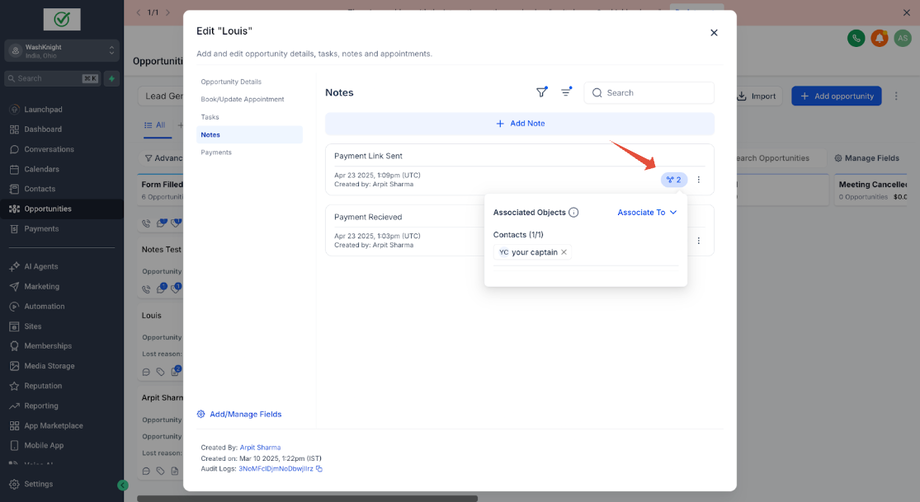Open the Payment Link Sent note options menu
The width and height of the screenshot is (920, 502).
699,180
